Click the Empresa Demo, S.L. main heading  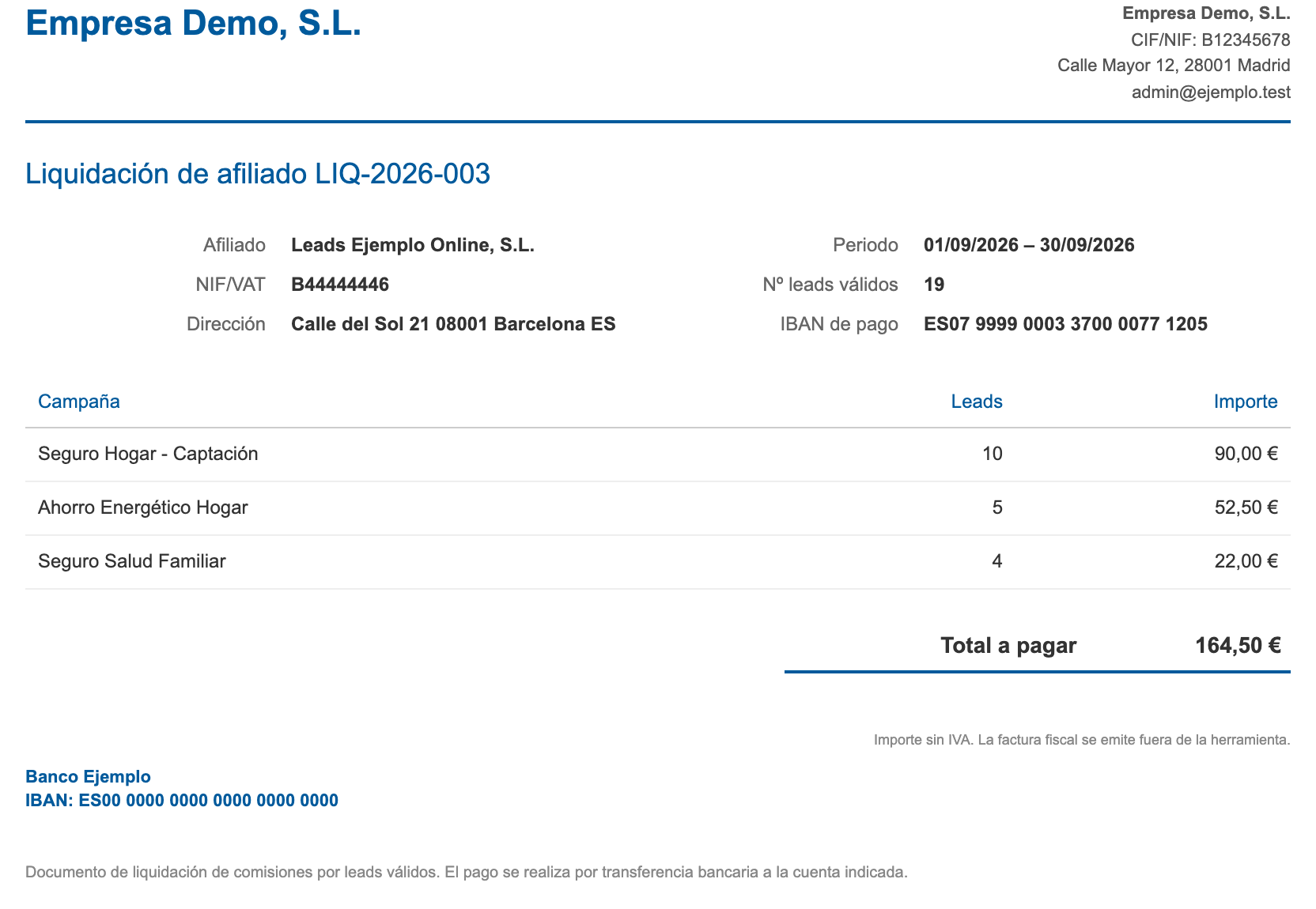coord(194,23)
